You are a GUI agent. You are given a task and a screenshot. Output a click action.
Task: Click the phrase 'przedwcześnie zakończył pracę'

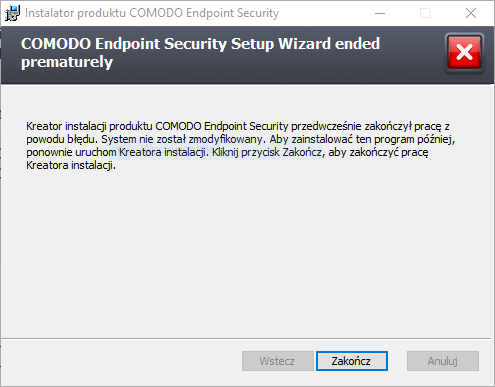(x=366, y=126)
